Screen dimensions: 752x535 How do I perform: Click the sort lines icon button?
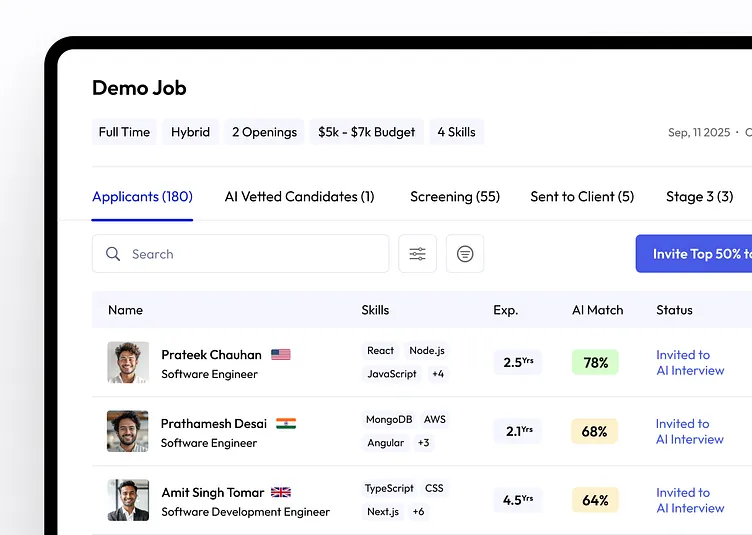(x=465, y=254)
